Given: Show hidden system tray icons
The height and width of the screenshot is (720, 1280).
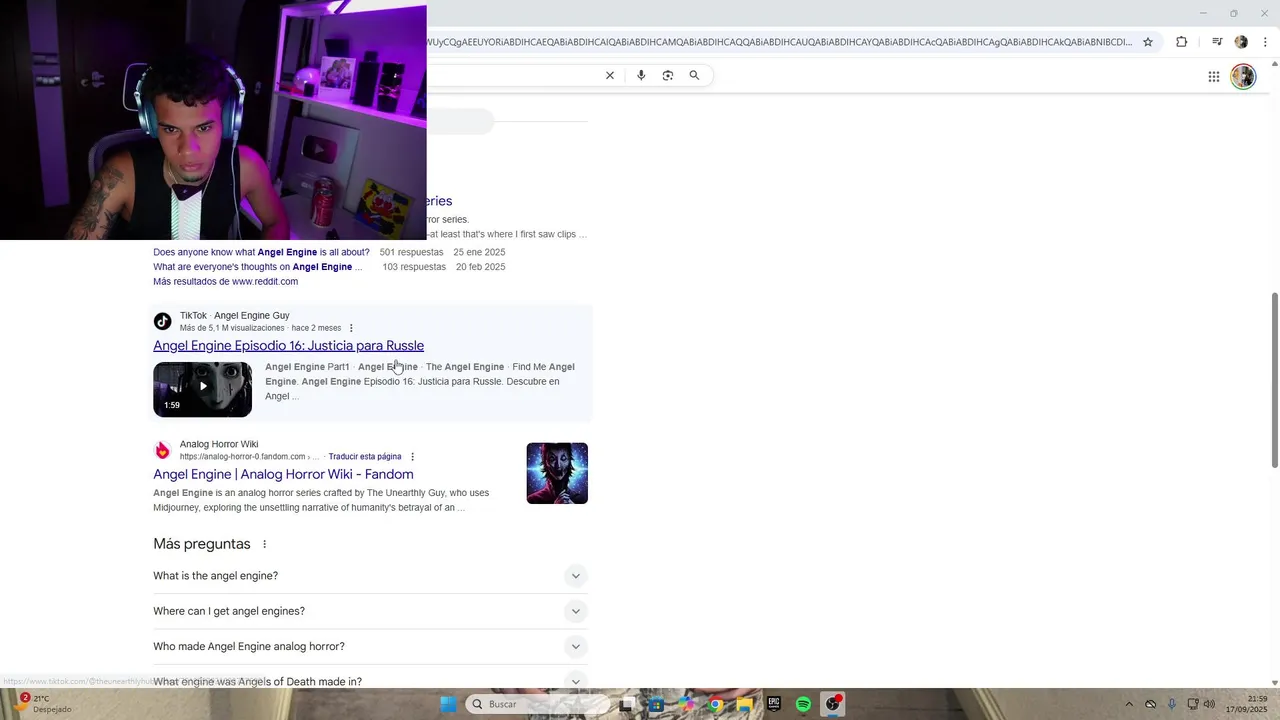Looking at the screenshot, I should point(1129,704).
